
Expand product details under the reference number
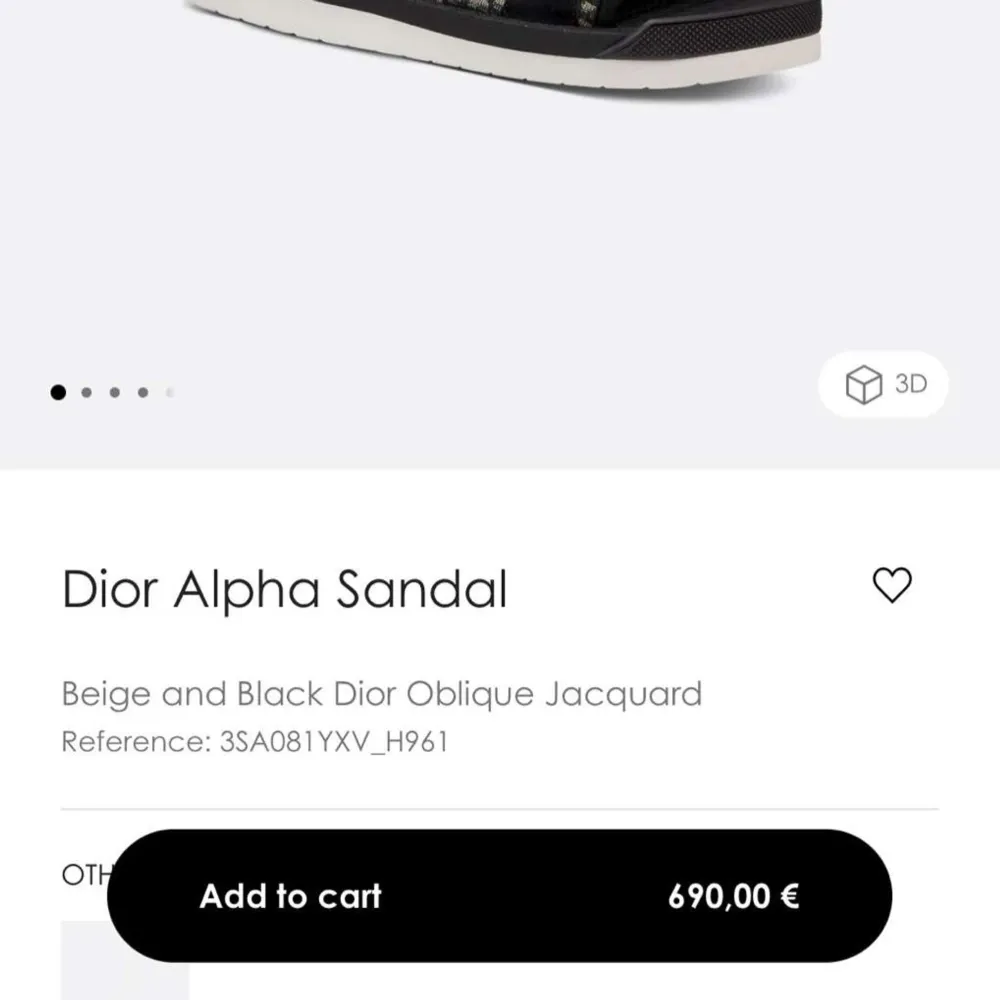(255, 742)
